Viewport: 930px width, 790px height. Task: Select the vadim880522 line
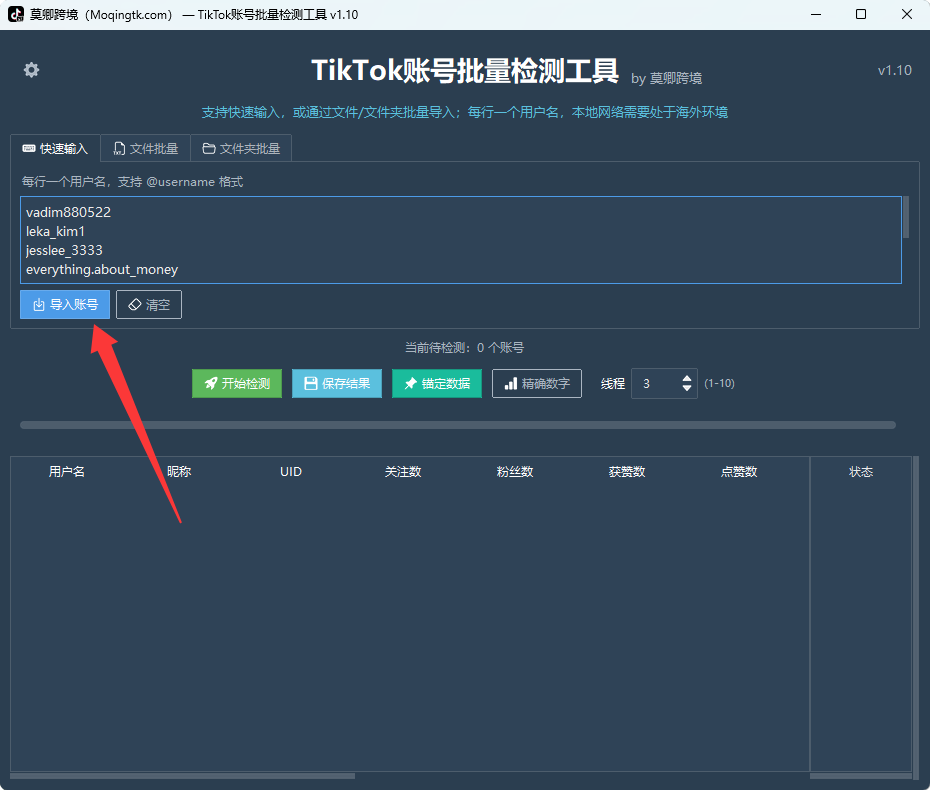click(x=68, y=212)
